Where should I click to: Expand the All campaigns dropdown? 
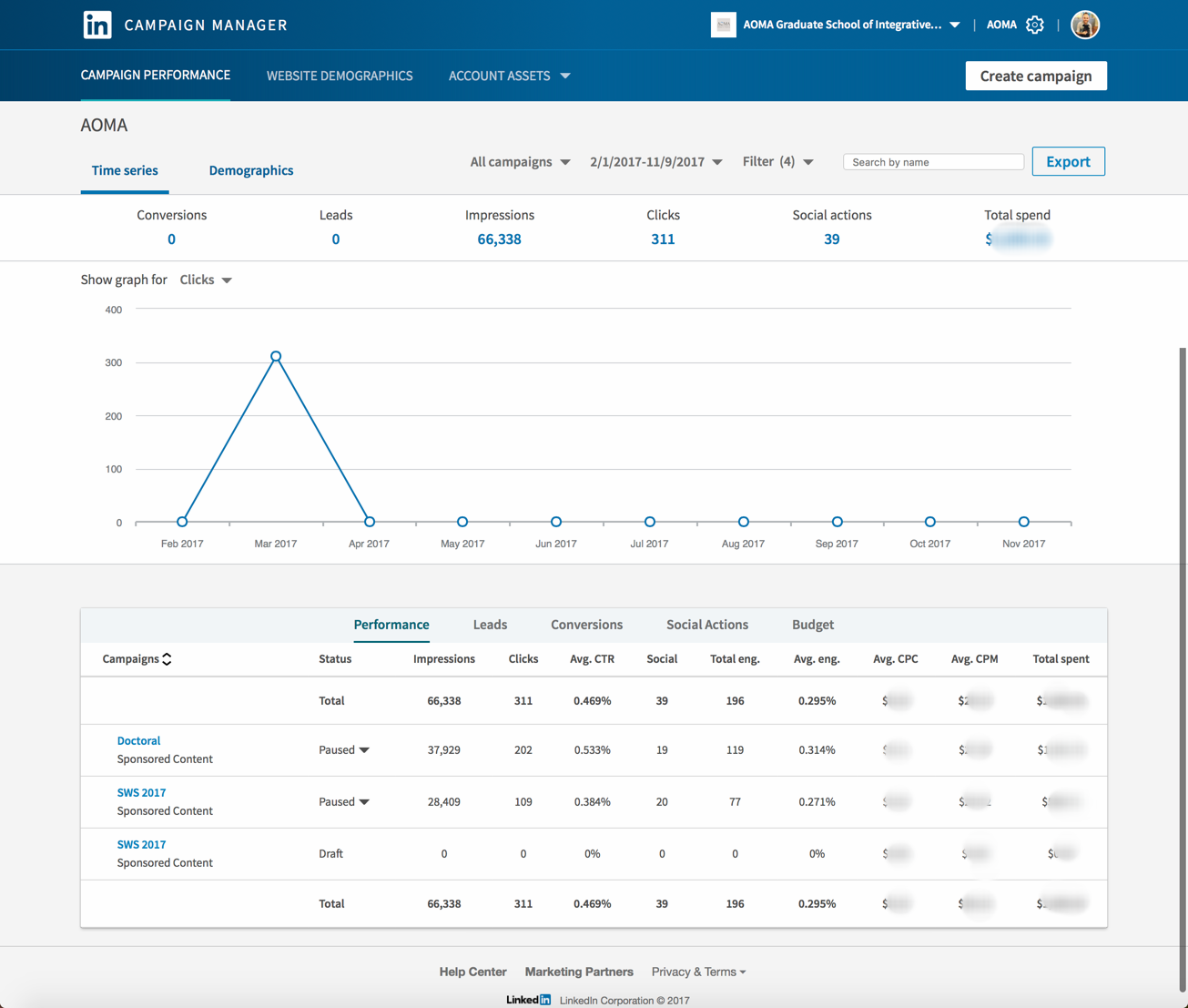click(520, 162)
